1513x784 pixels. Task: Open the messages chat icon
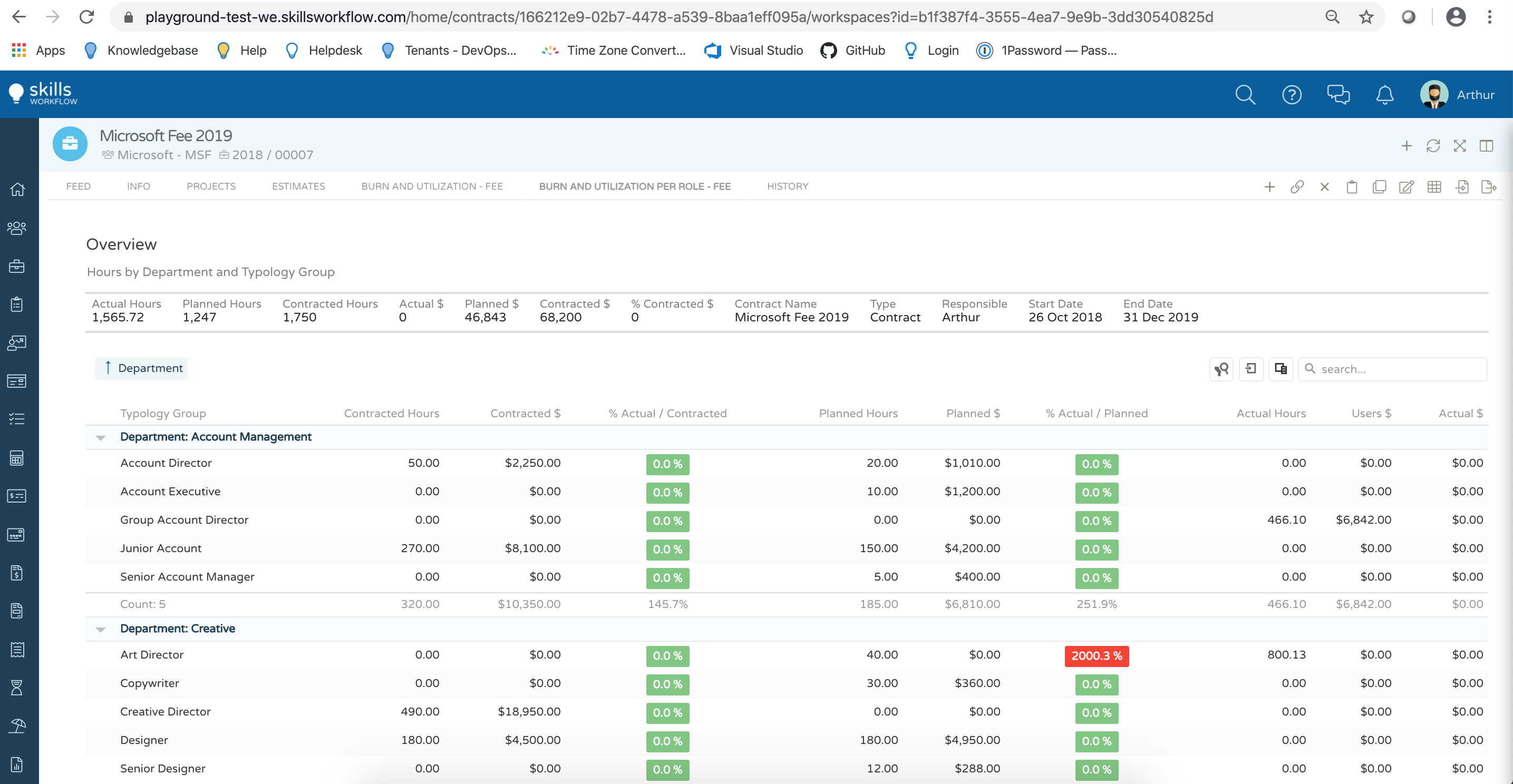1339,94
